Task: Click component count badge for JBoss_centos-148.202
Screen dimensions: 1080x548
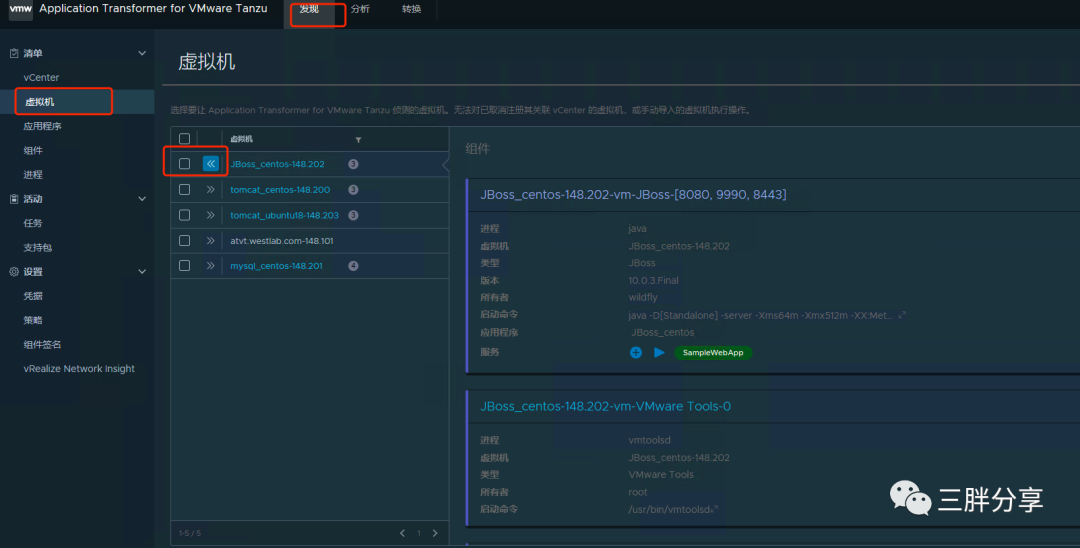Action: (x=353, y=164)
